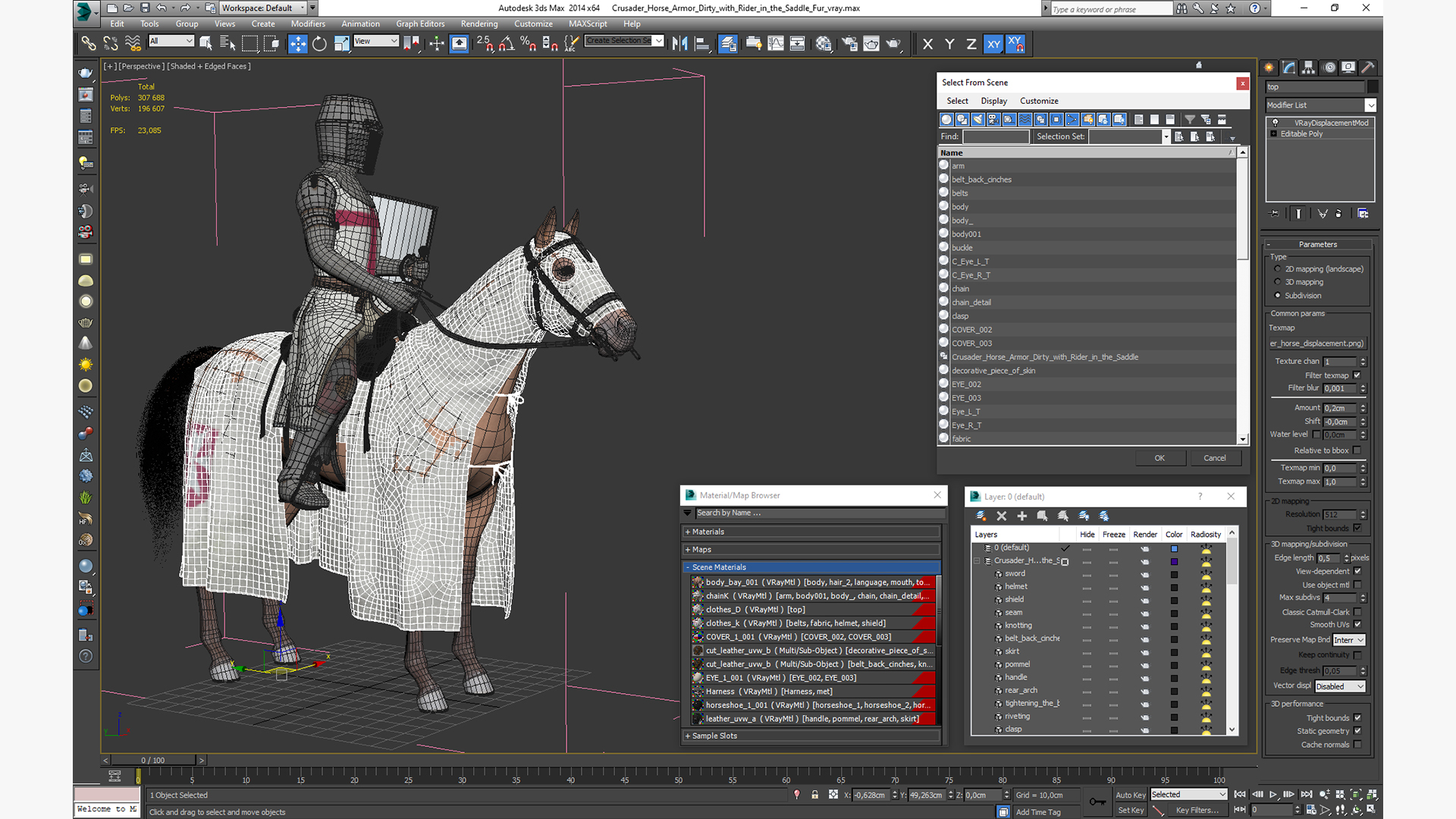
Task: Open the Material Editor icon
Action: pos(824,44)
